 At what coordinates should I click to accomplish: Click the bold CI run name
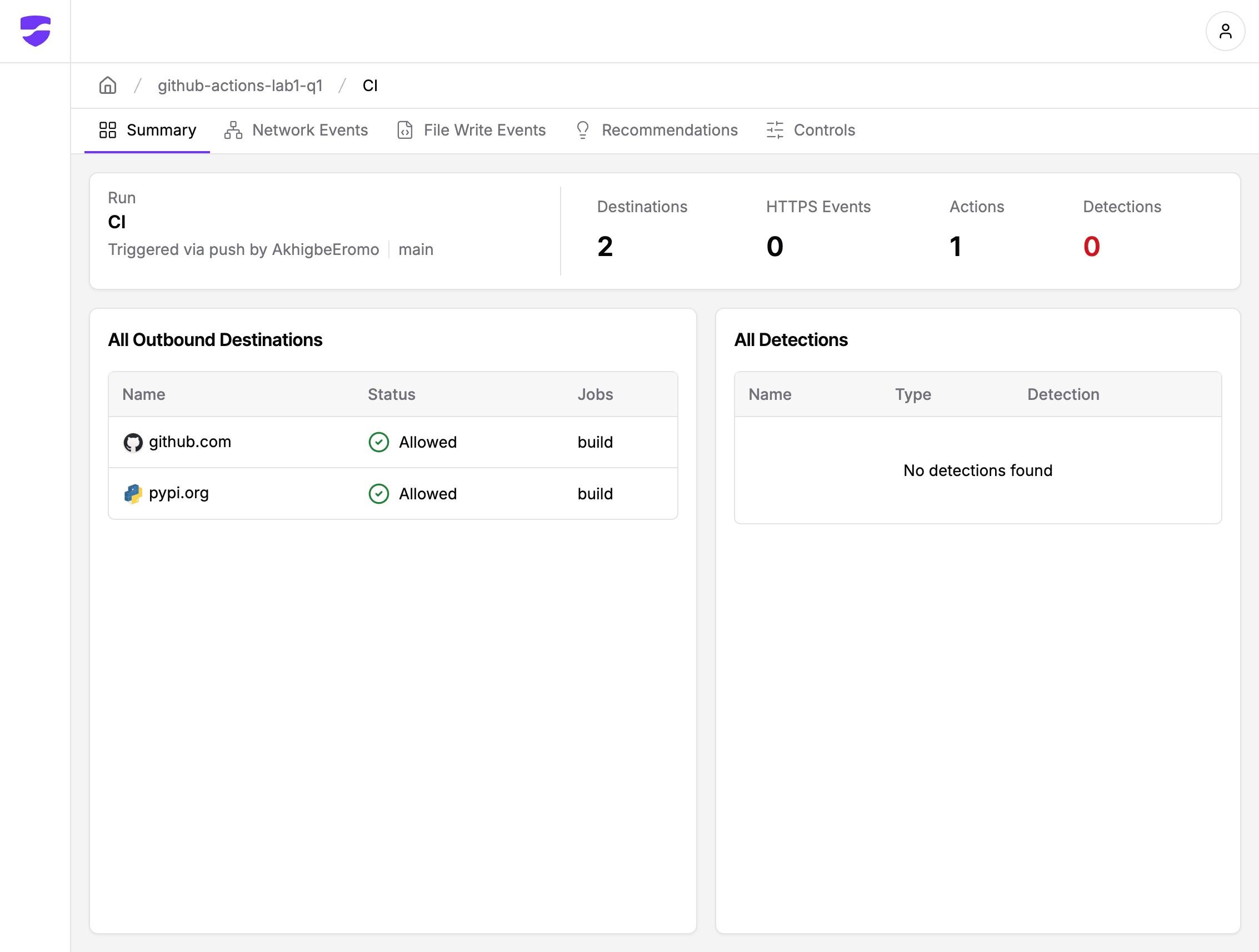pos(117,222)
